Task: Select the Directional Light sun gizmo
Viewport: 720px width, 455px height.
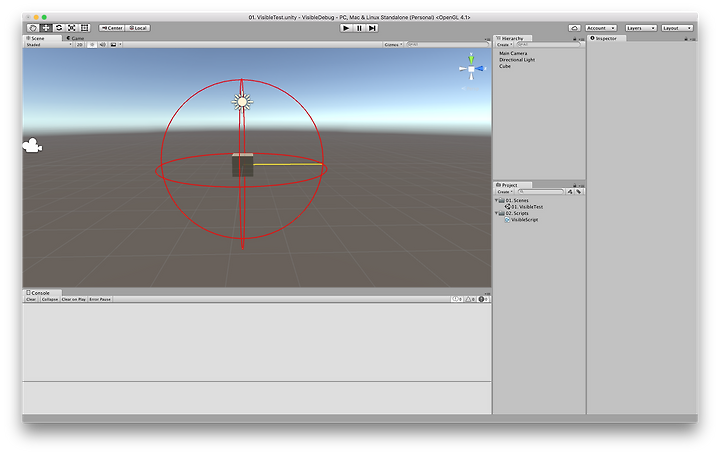Action: click(x=242, y=102)
